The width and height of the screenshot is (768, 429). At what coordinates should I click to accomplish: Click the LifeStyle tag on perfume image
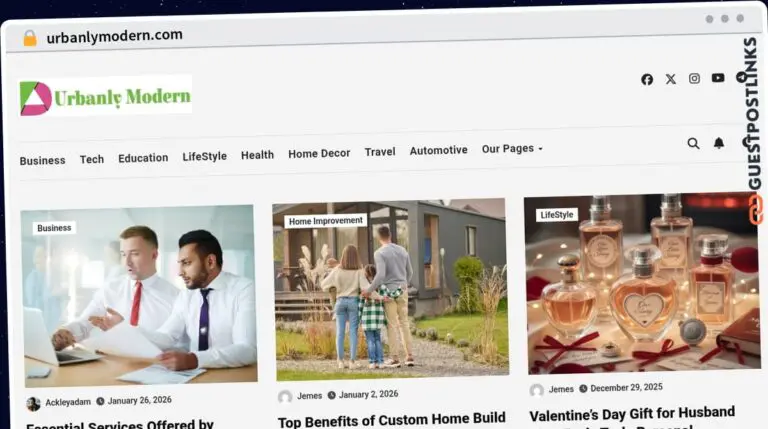[556, 215]
